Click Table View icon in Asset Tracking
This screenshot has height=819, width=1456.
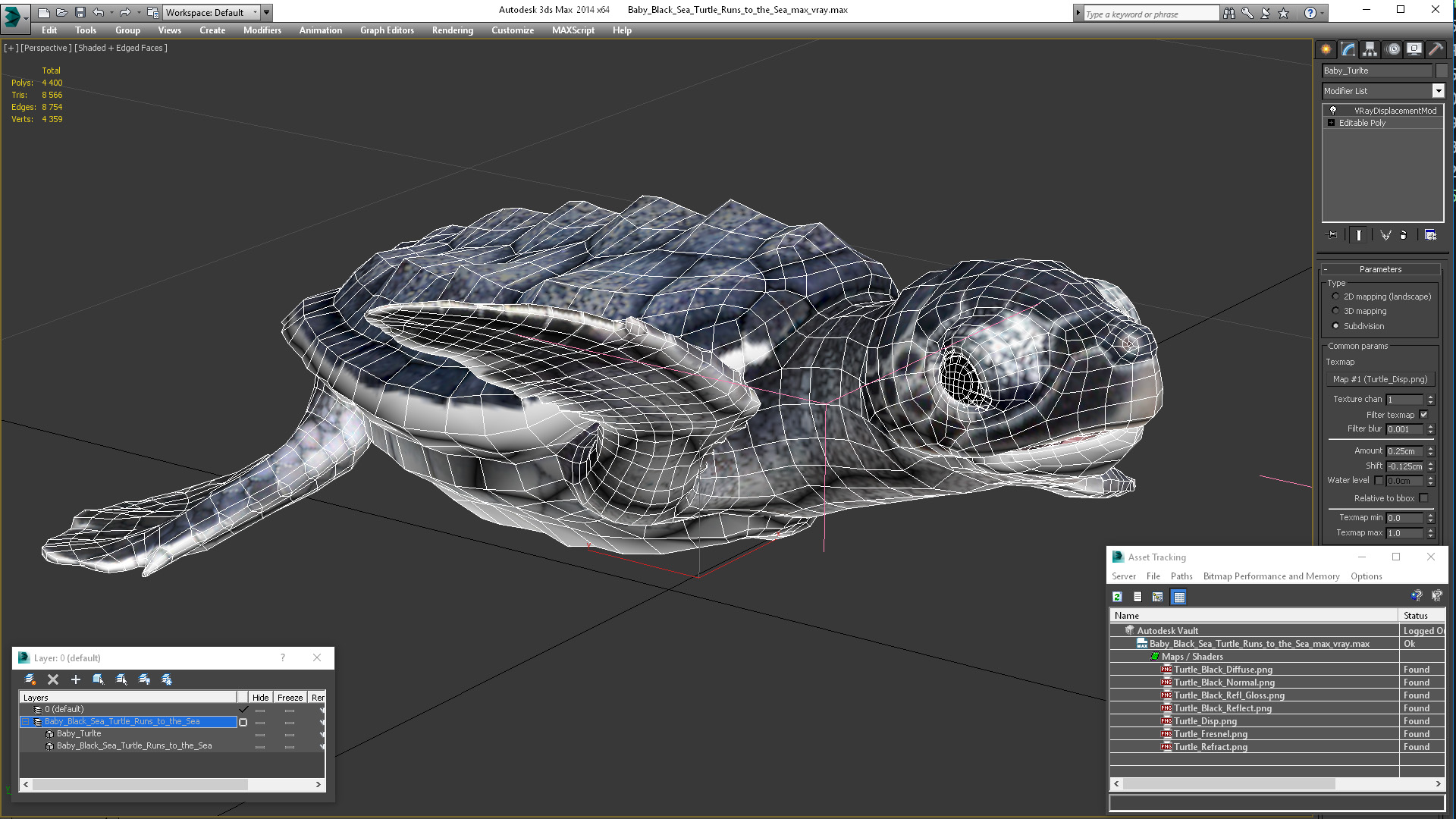tap(1178, 597)
